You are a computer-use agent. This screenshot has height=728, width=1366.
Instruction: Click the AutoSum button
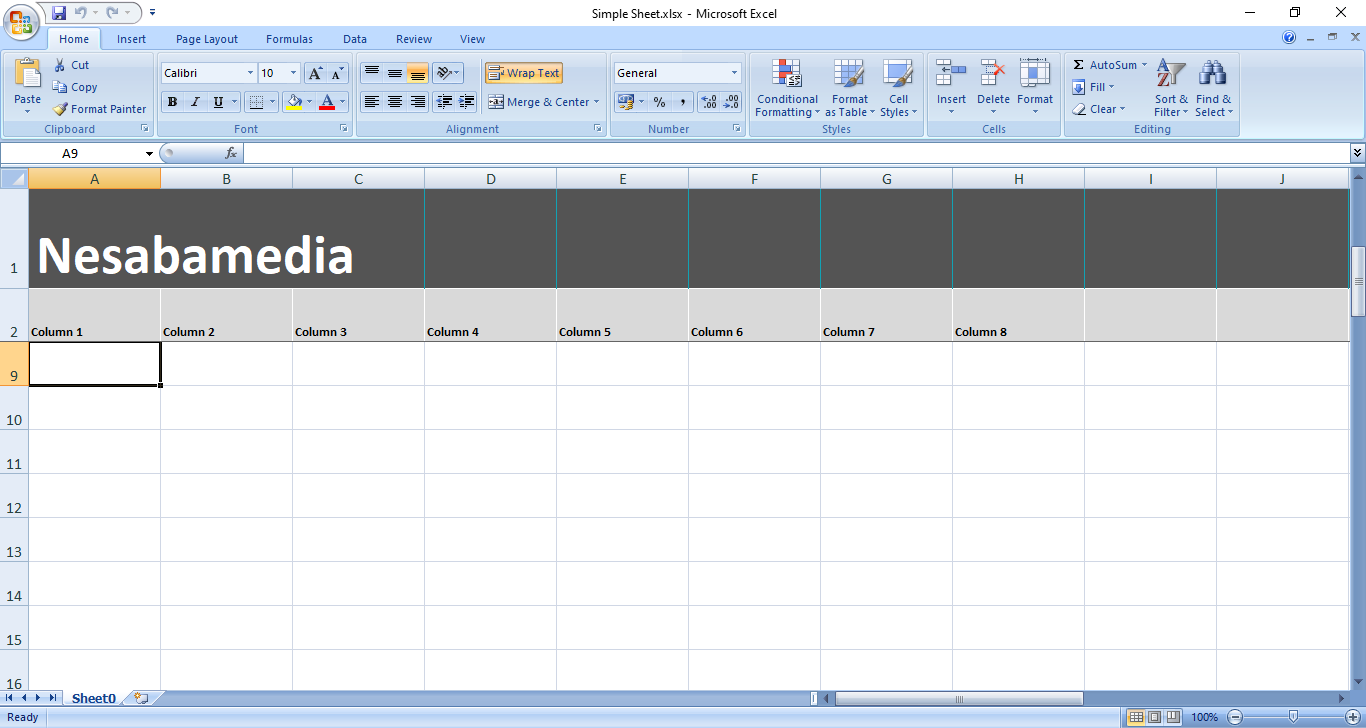tap(1105, 65)
